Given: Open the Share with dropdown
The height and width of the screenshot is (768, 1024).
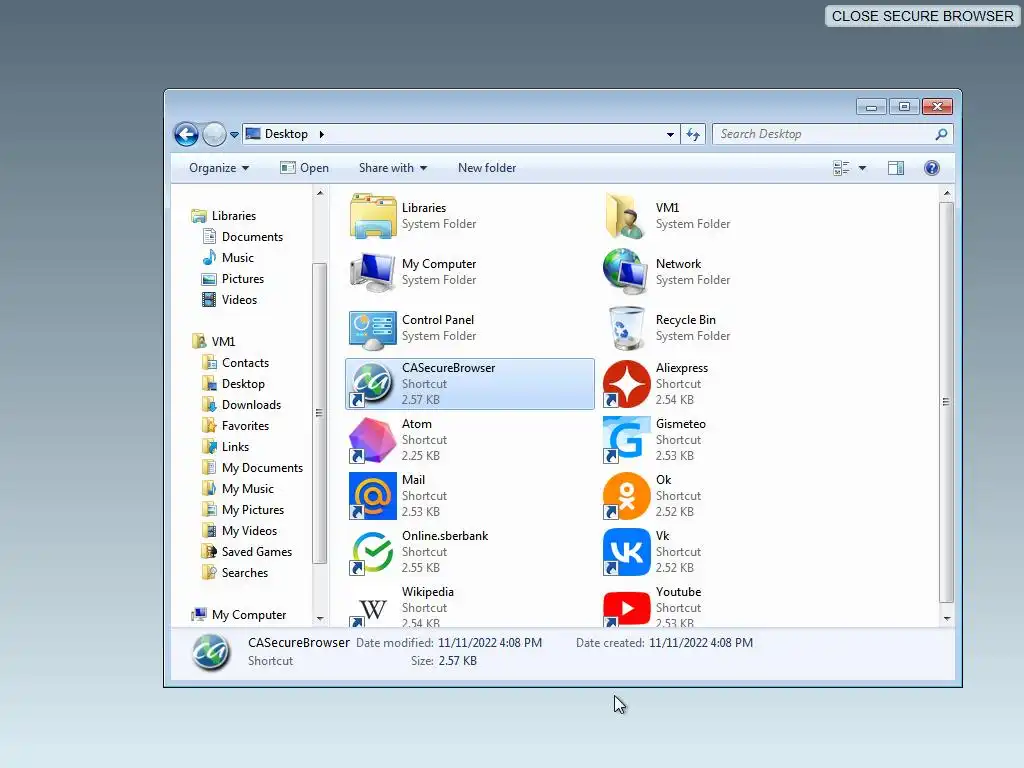Looking at the screenshot, I should [392, 168].
